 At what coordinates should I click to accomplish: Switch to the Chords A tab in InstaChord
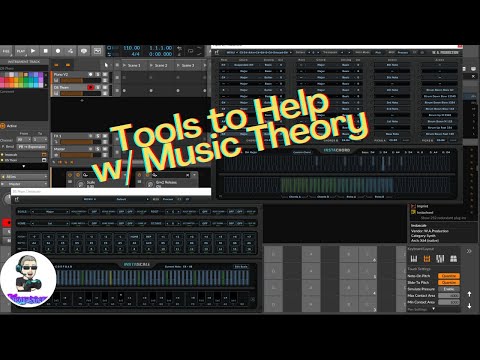pyautogui.click(x=294, y=197)
